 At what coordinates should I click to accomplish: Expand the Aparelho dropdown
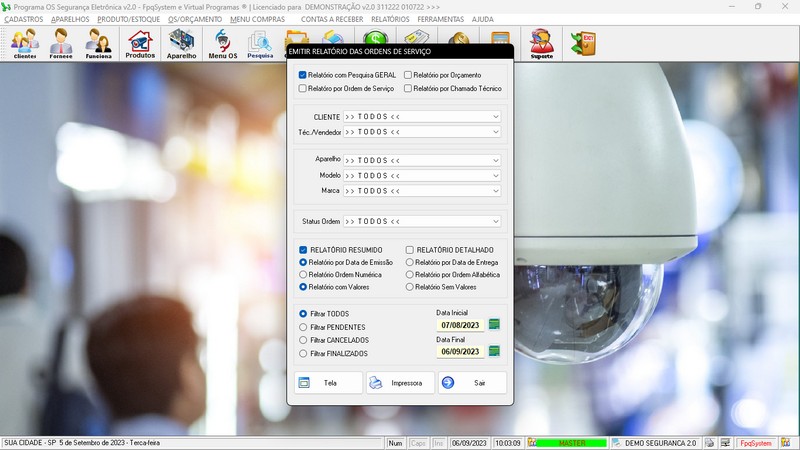495,161
